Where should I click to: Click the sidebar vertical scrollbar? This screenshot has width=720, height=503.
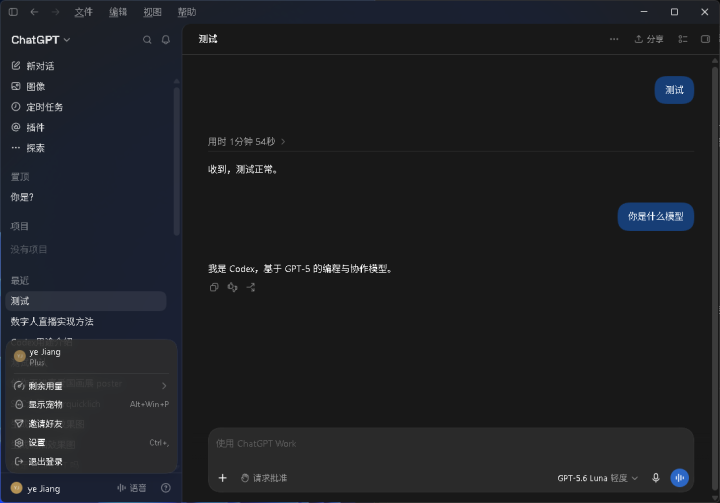click(176, 161)
